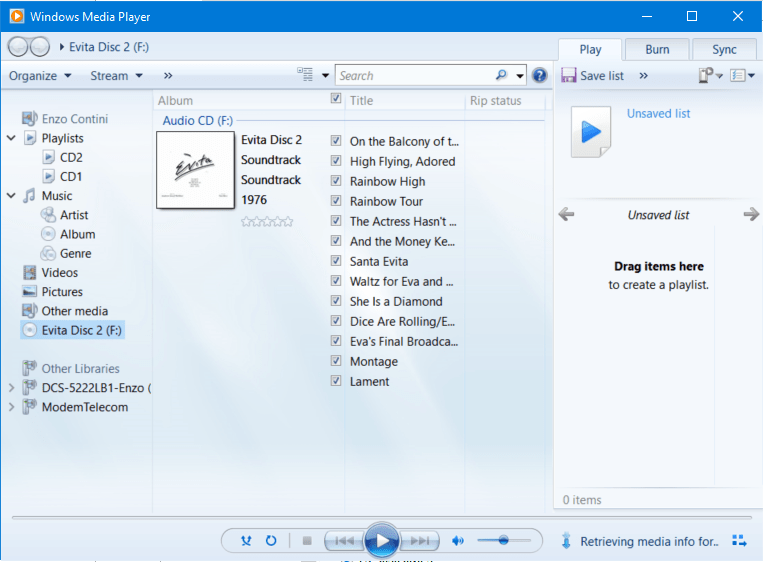
Task: Collapse the Playlists tree node
Action: [11, 138]
